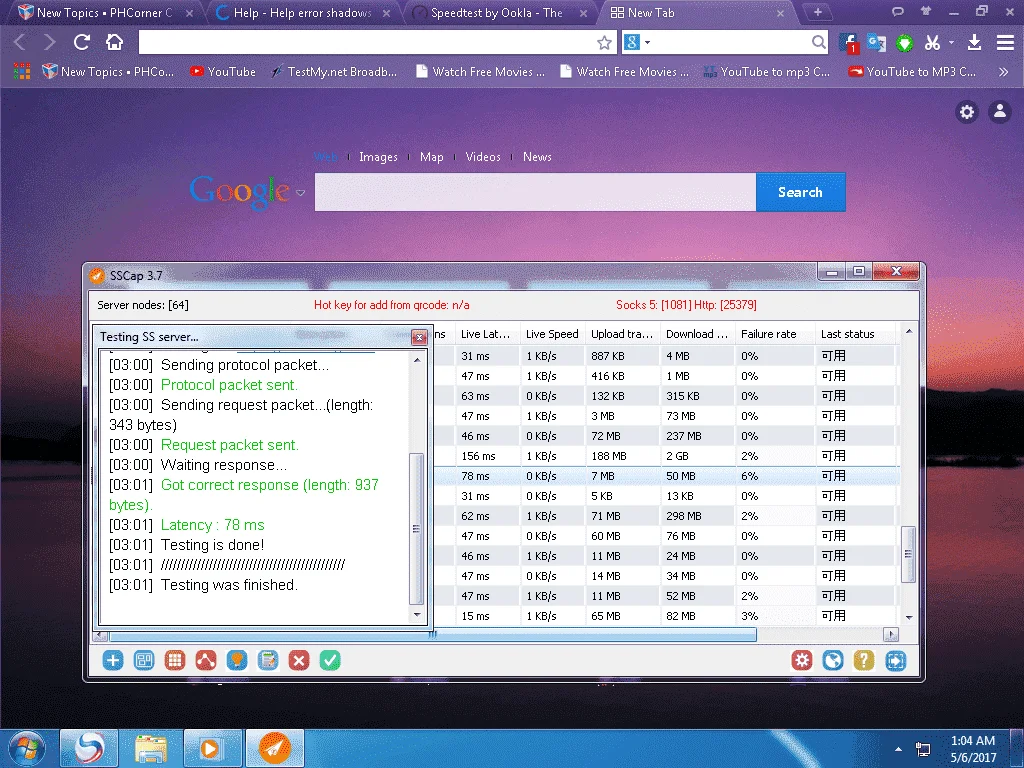The height and width of the screenshot is (768, 1024).
Task: Reload the current browser page
Action: pyautogui.click(x=82, y=42)
